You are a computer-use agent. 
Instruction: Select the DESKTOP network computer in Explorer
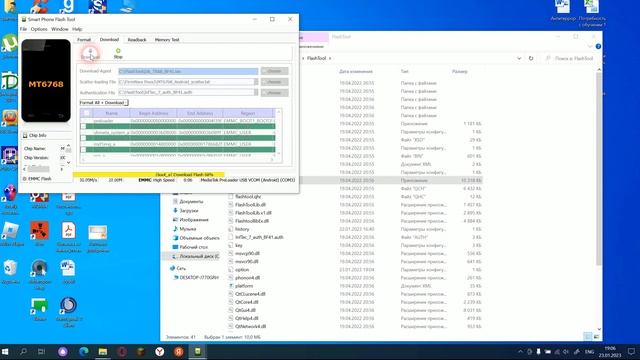pos(196,278)
